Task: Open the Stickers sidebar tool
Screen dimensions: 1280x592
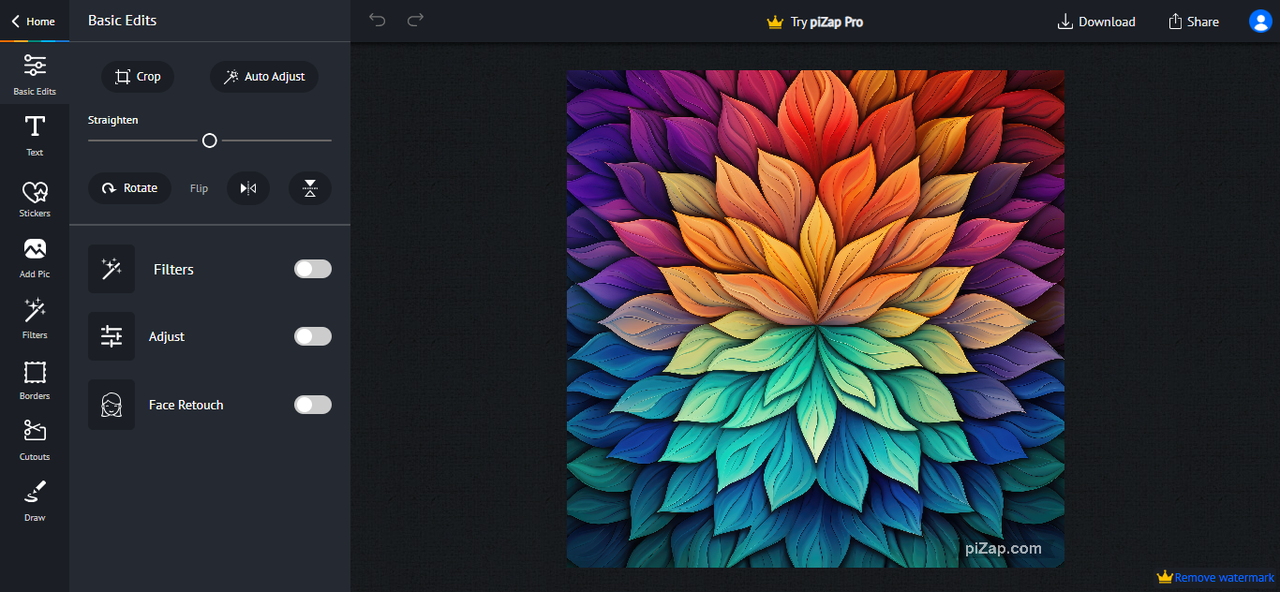Action: [34, 197]
